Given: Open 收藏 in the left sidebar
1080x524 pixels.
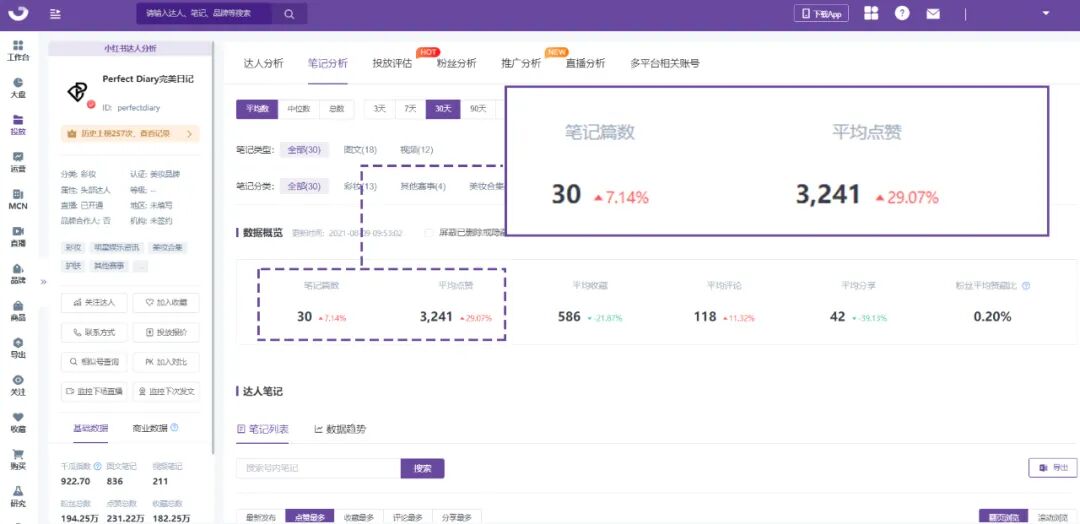Looking at the screenshot, I should point(18,423).
